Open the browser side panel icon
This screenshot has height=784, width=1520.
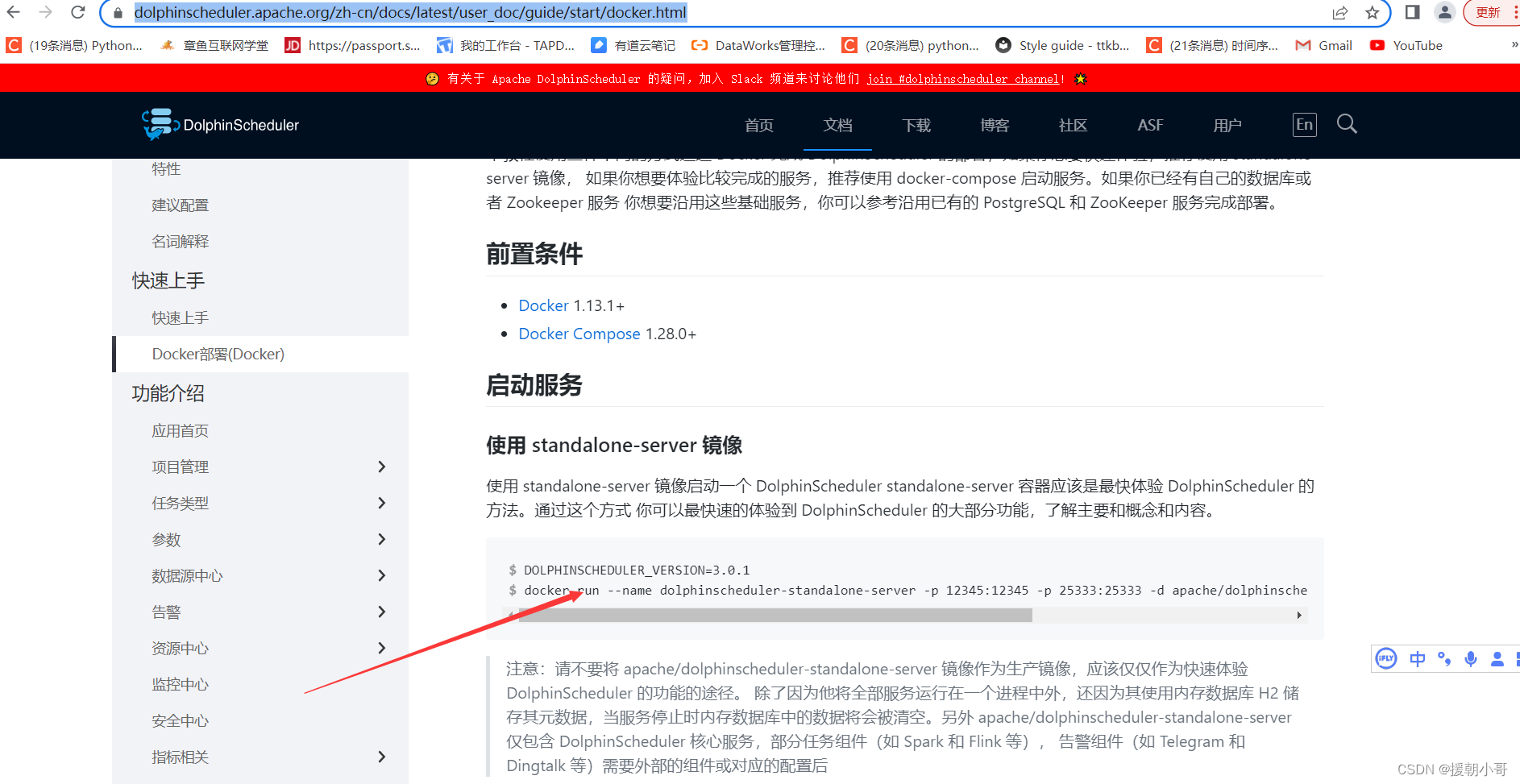1412,12
